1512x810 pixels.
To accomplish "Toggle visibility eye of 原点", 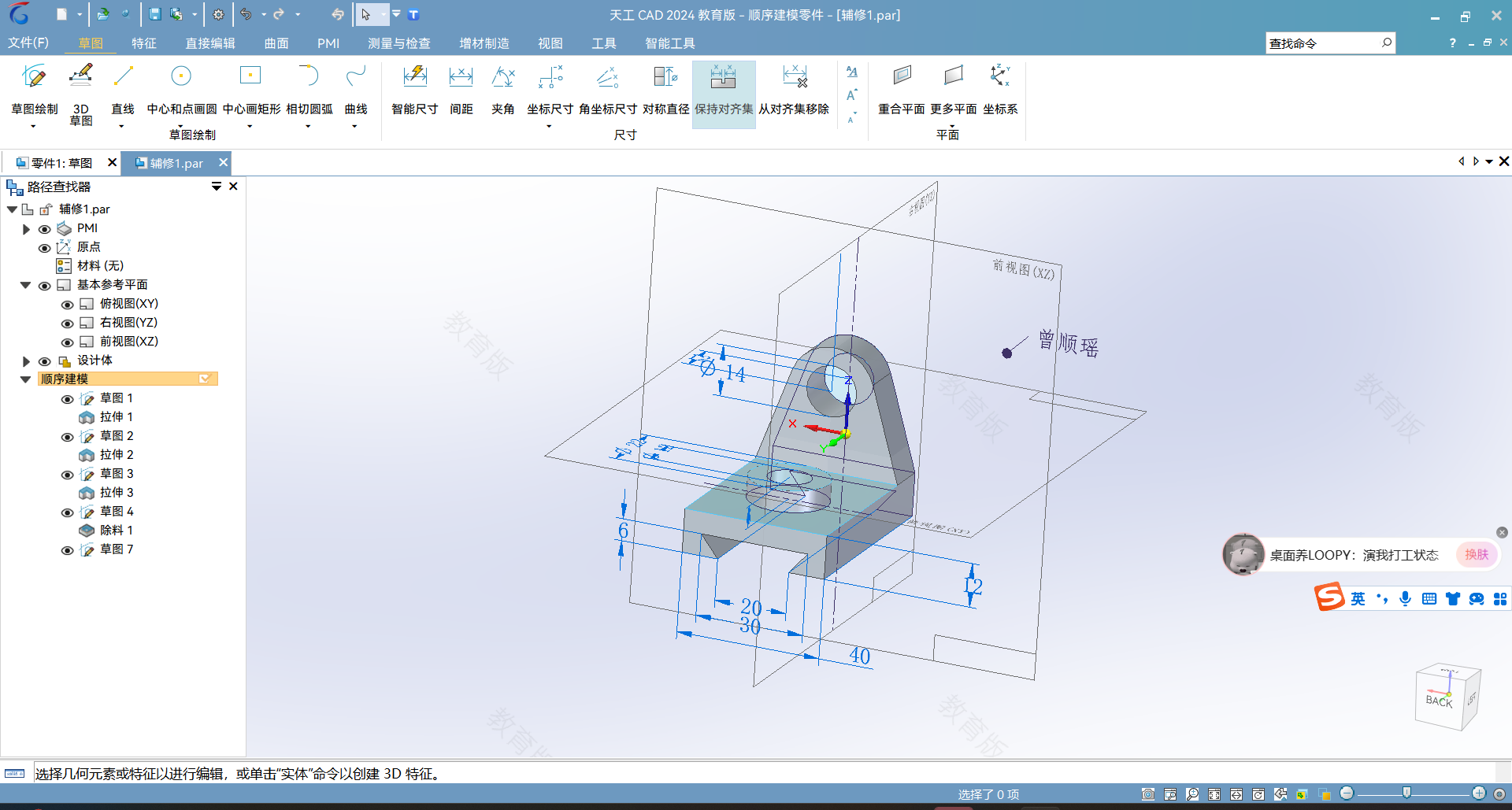I will (45, 248).
